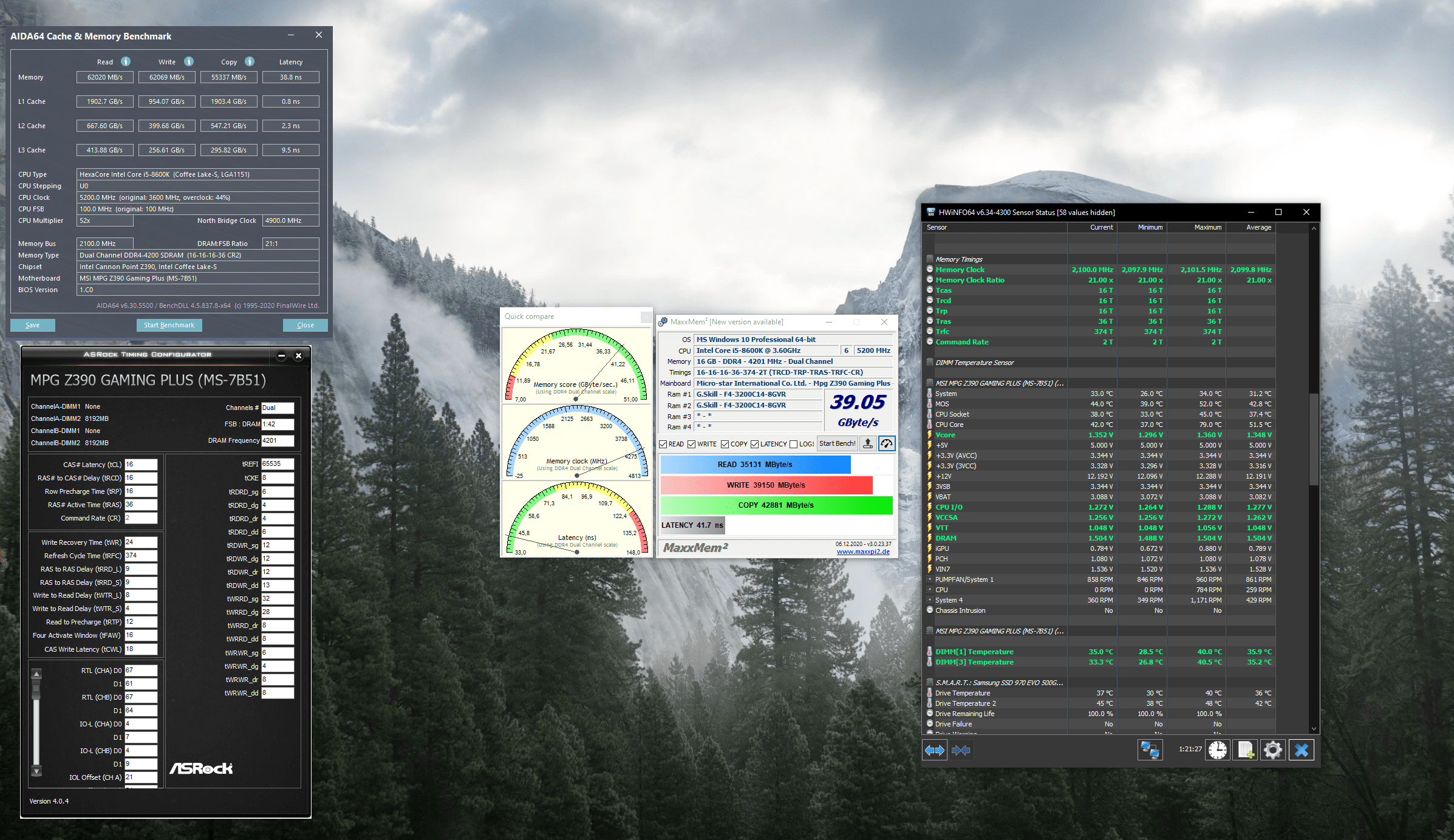Open www.maxxpi2.de link in MaxxMem
This screenshot has width=1454, height=840.
[x=862, y=551]
